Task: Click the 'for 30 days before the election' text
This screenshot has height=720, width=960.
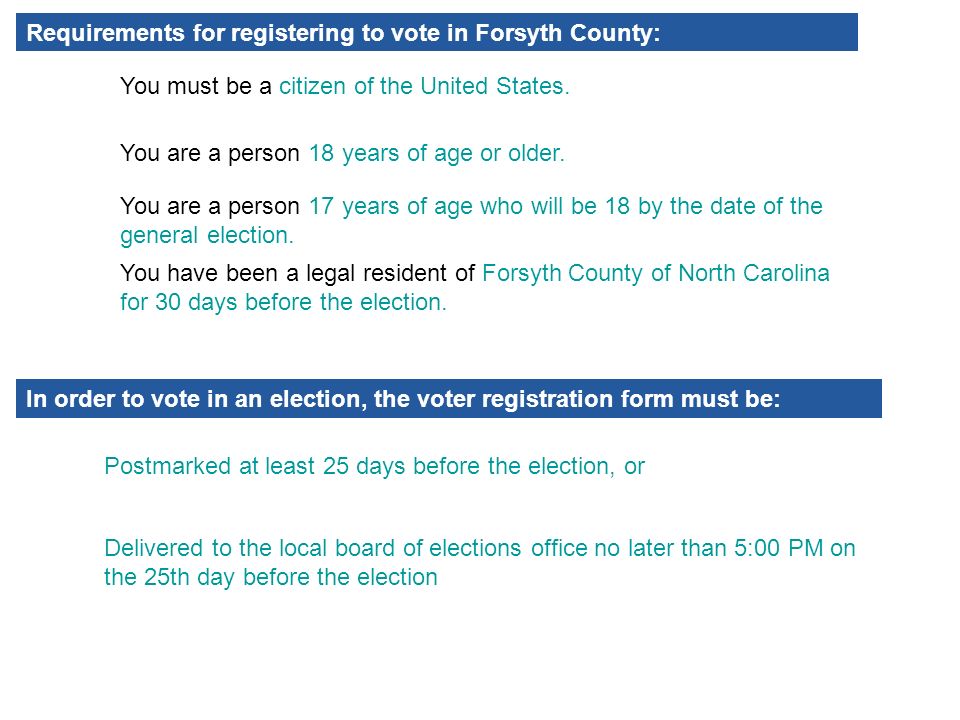Action: pyautogui.click(x=283, y=302)
